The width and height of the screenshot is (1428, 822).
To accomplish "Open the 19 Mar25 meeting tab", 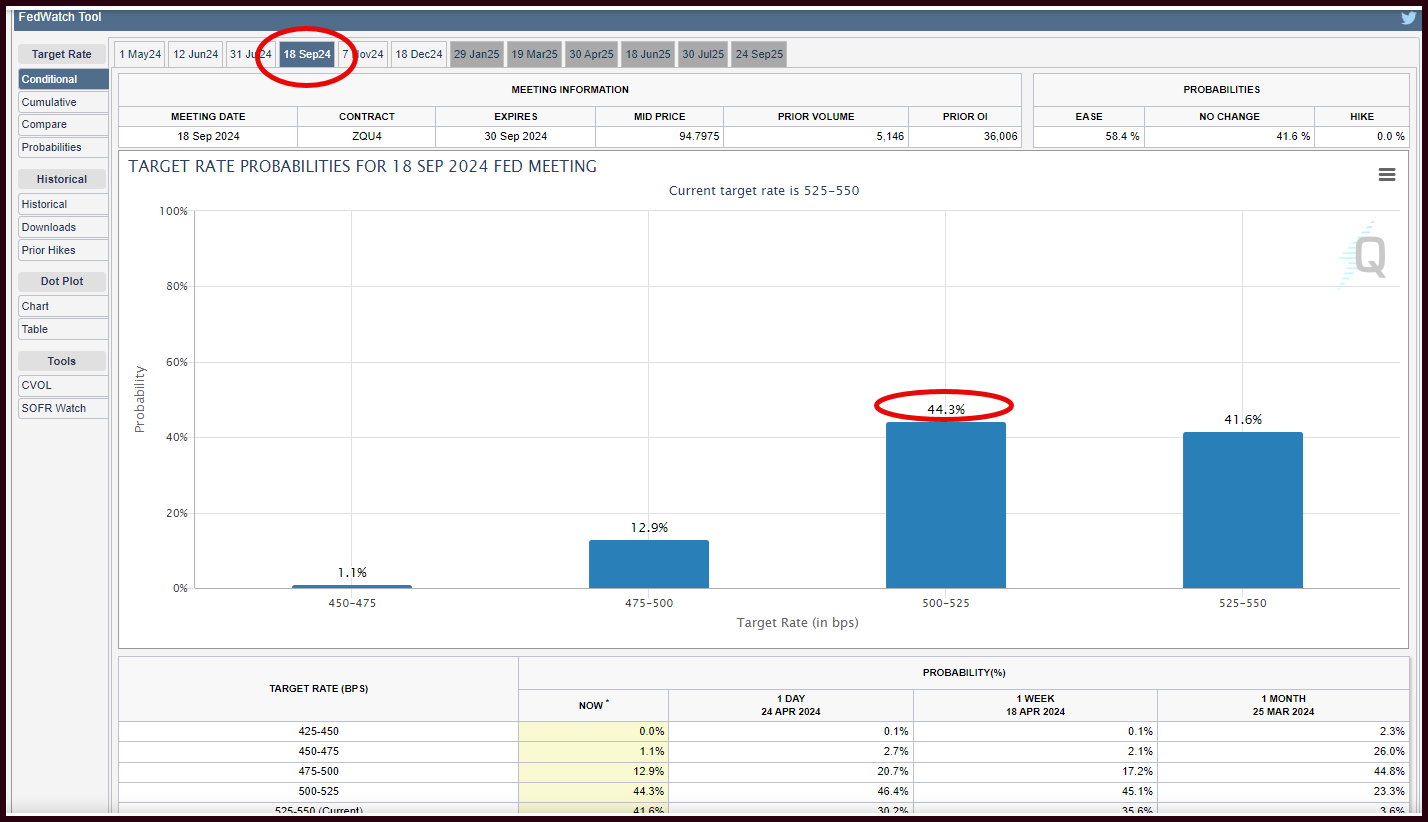I will coord(534,55).
